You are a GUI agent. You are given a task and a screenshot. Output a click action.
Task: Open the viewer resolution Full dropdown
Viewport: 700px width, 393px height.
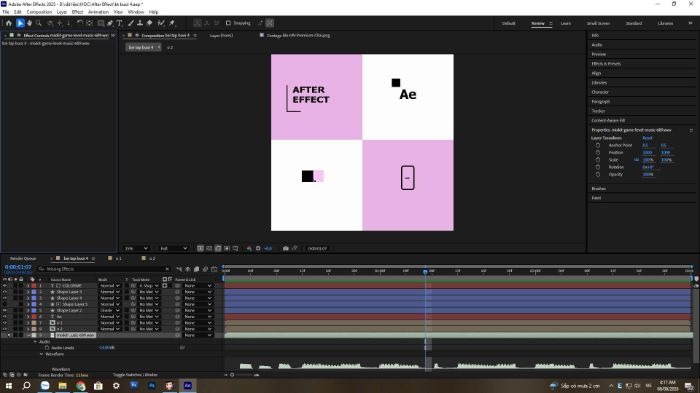pos(173,248)
